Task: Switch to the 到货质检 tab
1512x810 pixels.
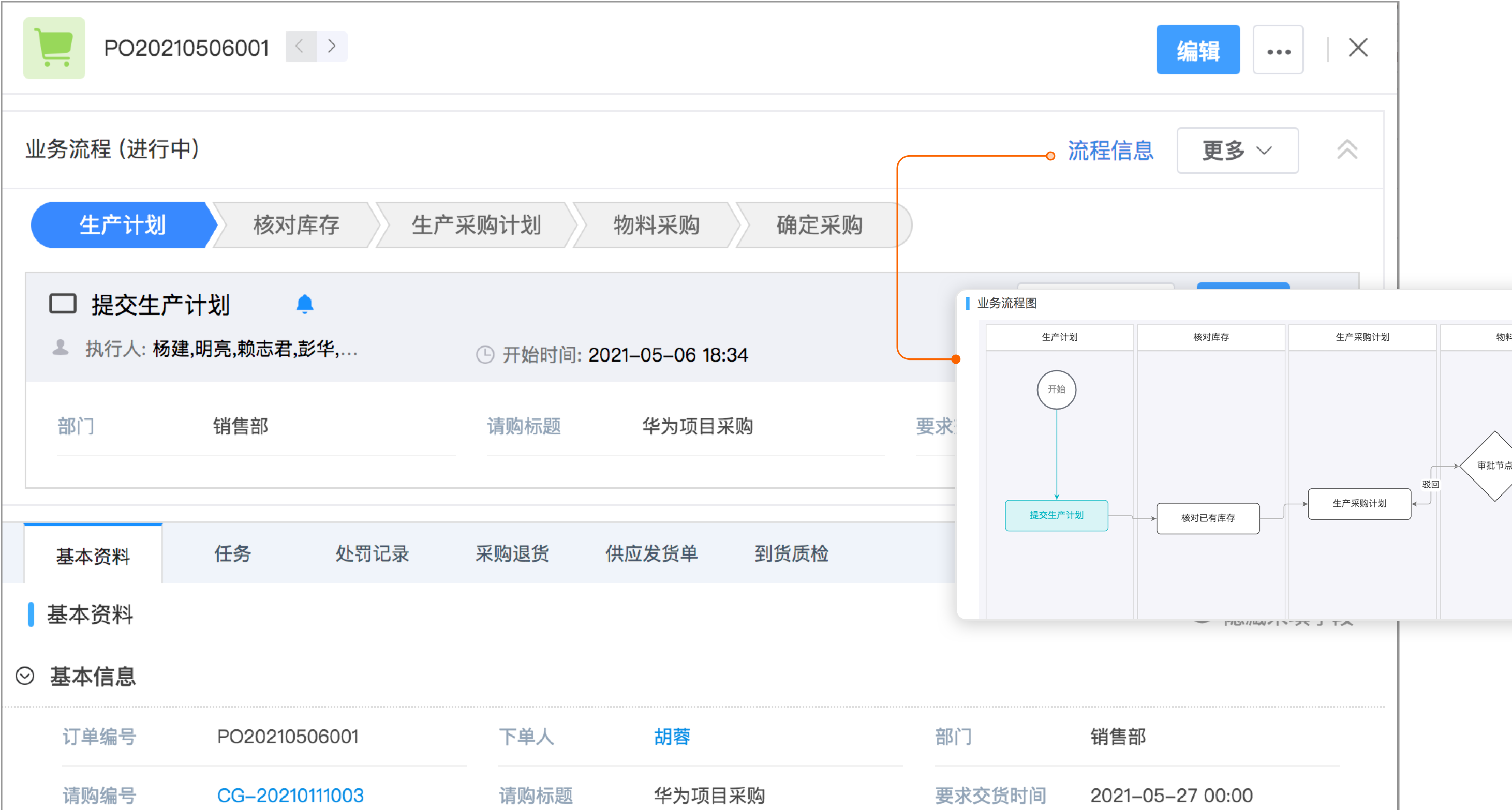Action: point(791,553)
